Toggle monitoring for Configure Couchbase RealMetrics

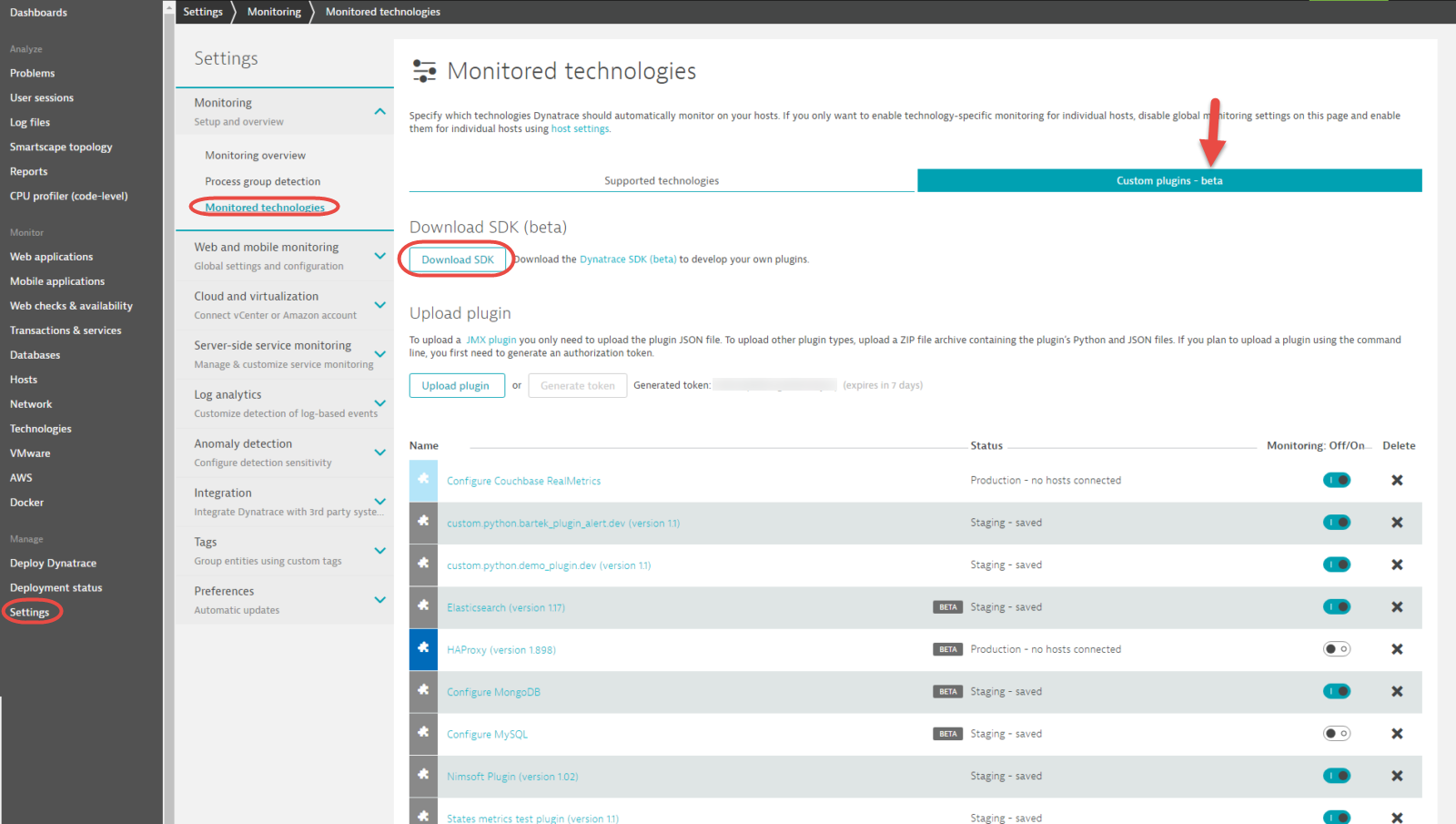(x=1337, y=480)
